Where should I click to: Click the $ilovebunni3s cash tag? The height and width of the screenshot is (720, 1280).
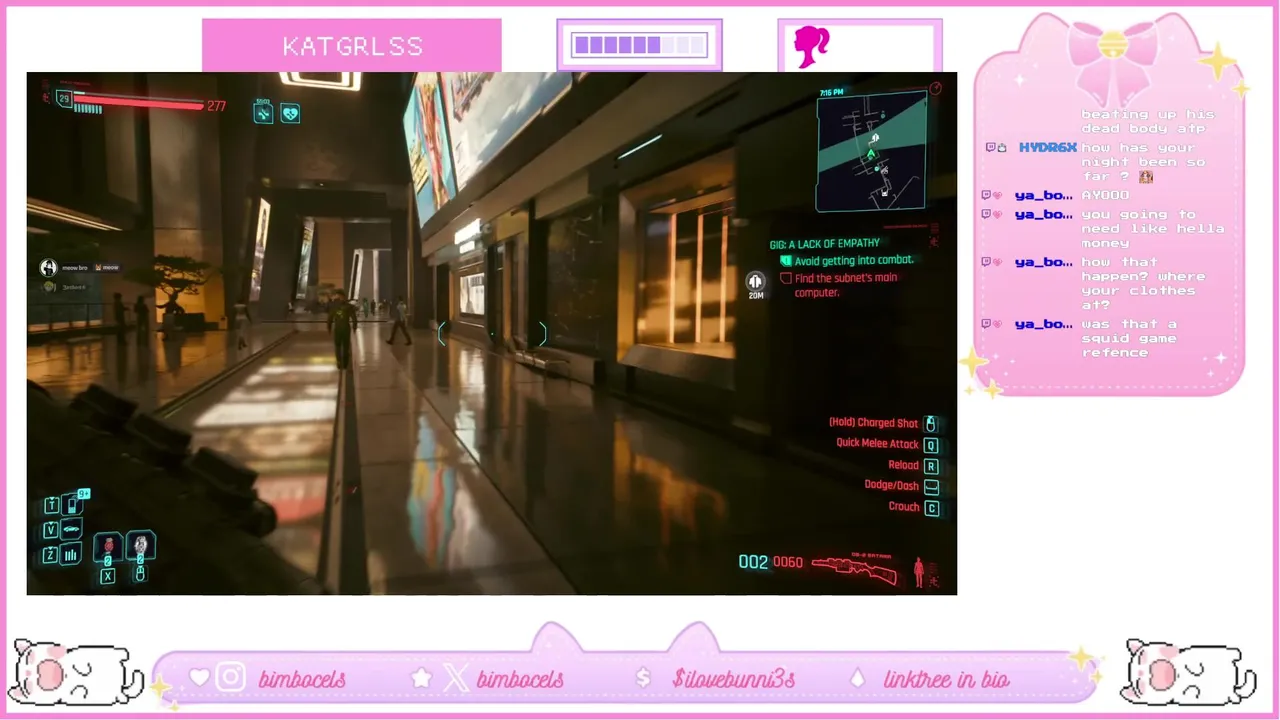734,679
